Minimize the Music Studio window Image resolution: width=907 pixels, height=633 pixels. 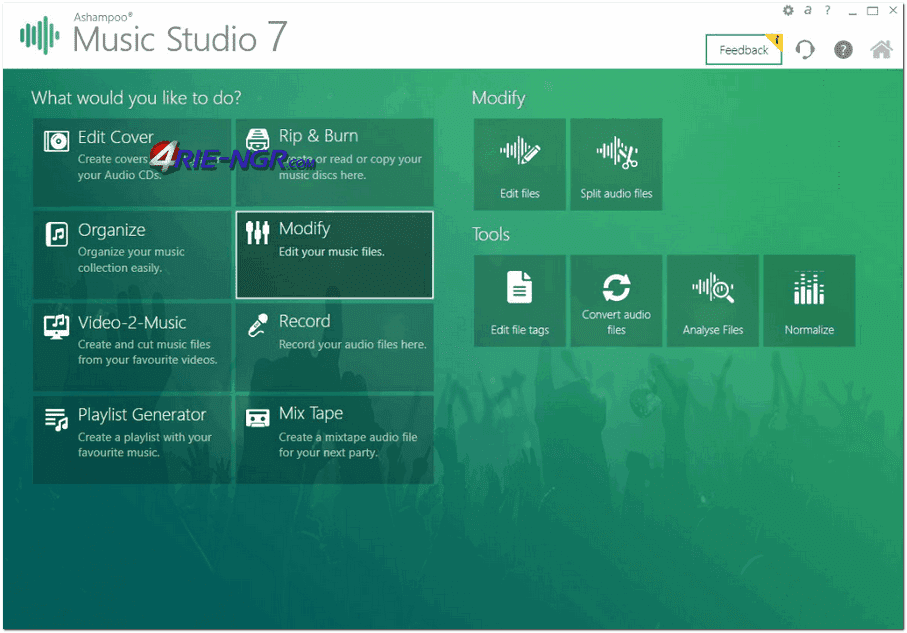[852, 12]
